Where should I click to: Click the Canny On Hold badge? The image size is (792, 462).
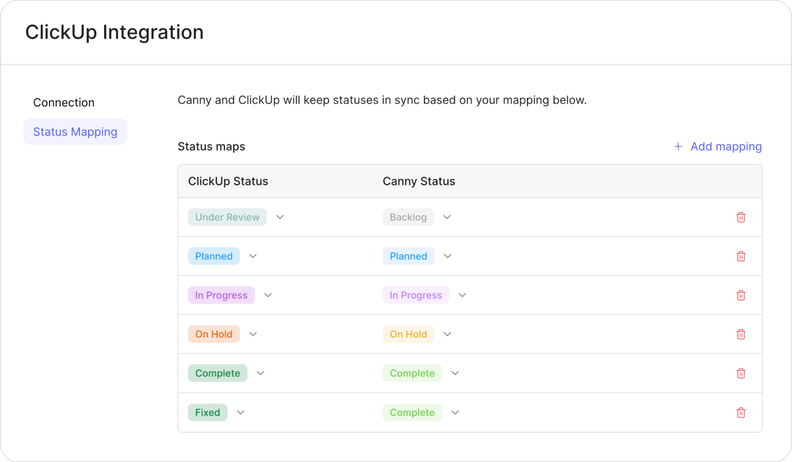coord(408,334)
